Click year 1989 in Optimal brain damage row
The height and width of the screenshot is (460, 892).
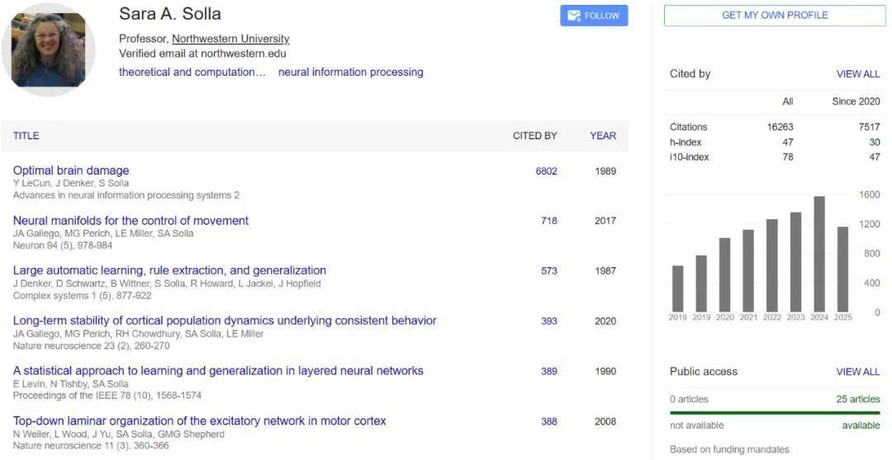(x=605, y=171)
